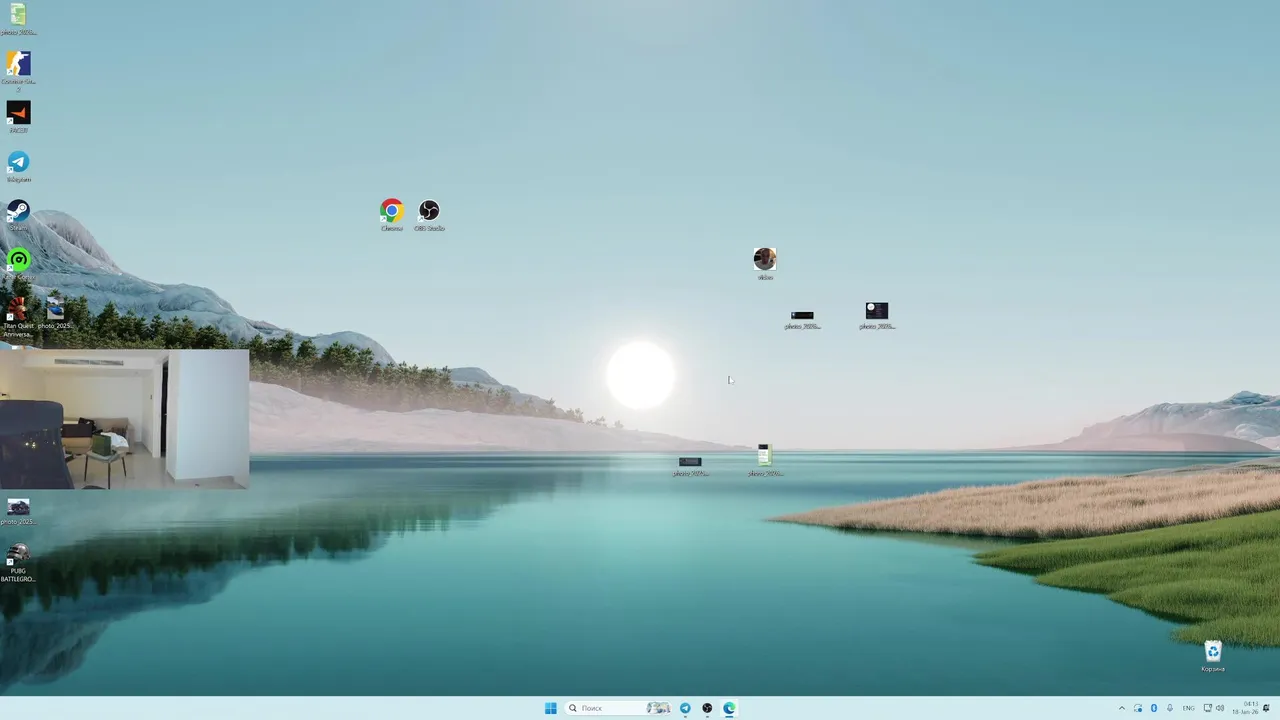Select the photo file with dark profile-card thumbnail
The image size is (1280, 720).
(877, 316)
